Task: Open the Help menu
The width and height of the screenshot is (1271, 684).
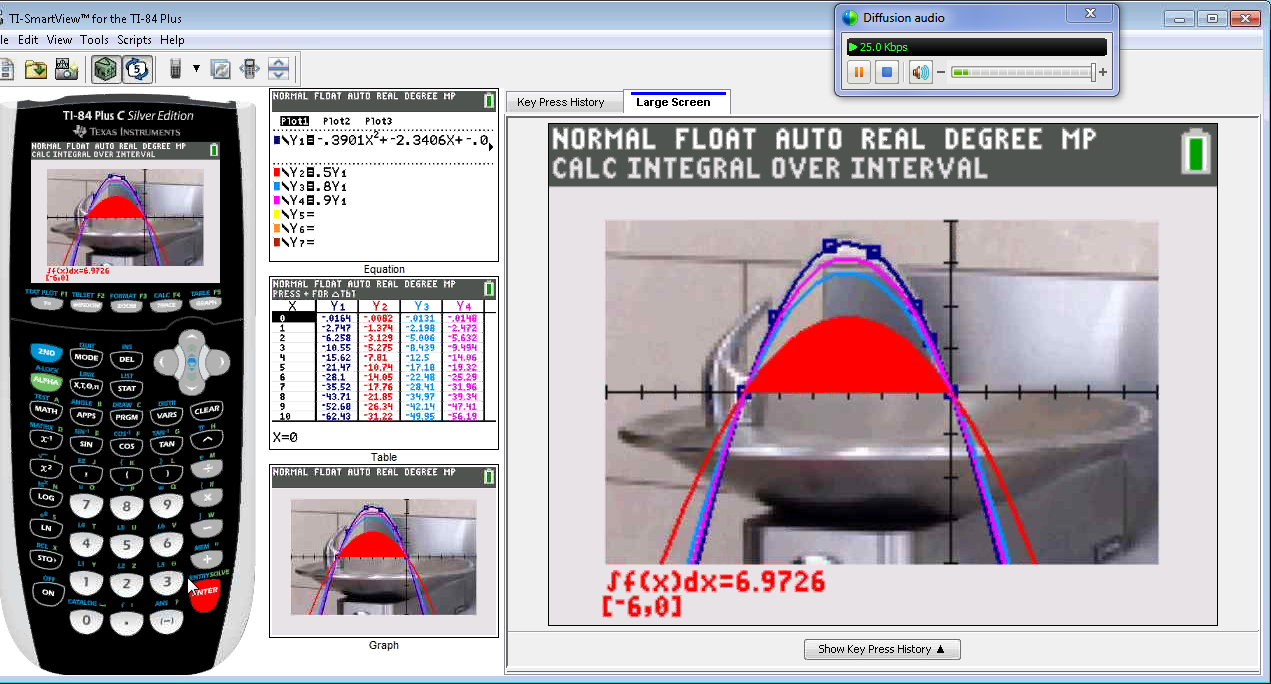Action: pyautogui.click(x=172, y=40)
